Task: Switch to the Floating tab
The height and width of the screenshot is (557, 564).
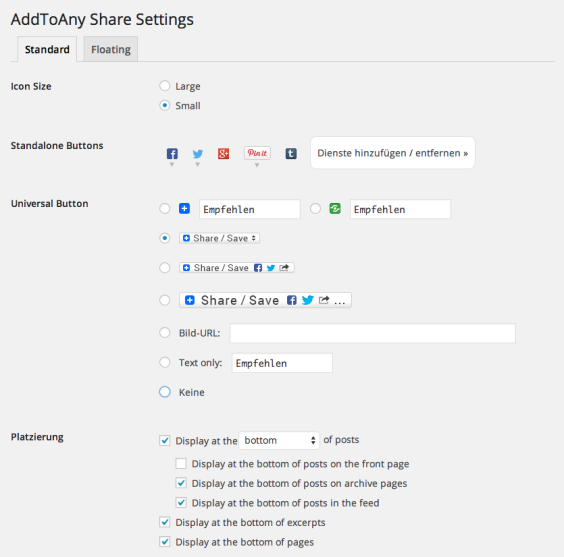Action: click(111, 49)
